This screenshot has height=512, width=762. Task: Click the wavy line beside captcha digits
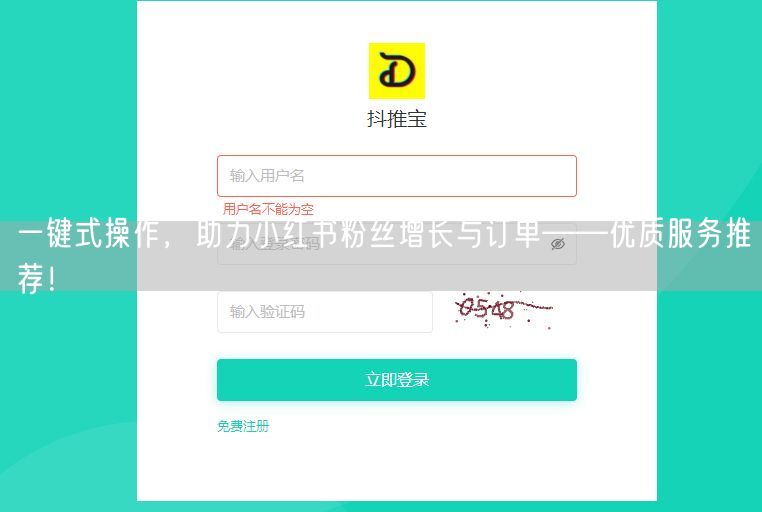(x=534, y=307)
